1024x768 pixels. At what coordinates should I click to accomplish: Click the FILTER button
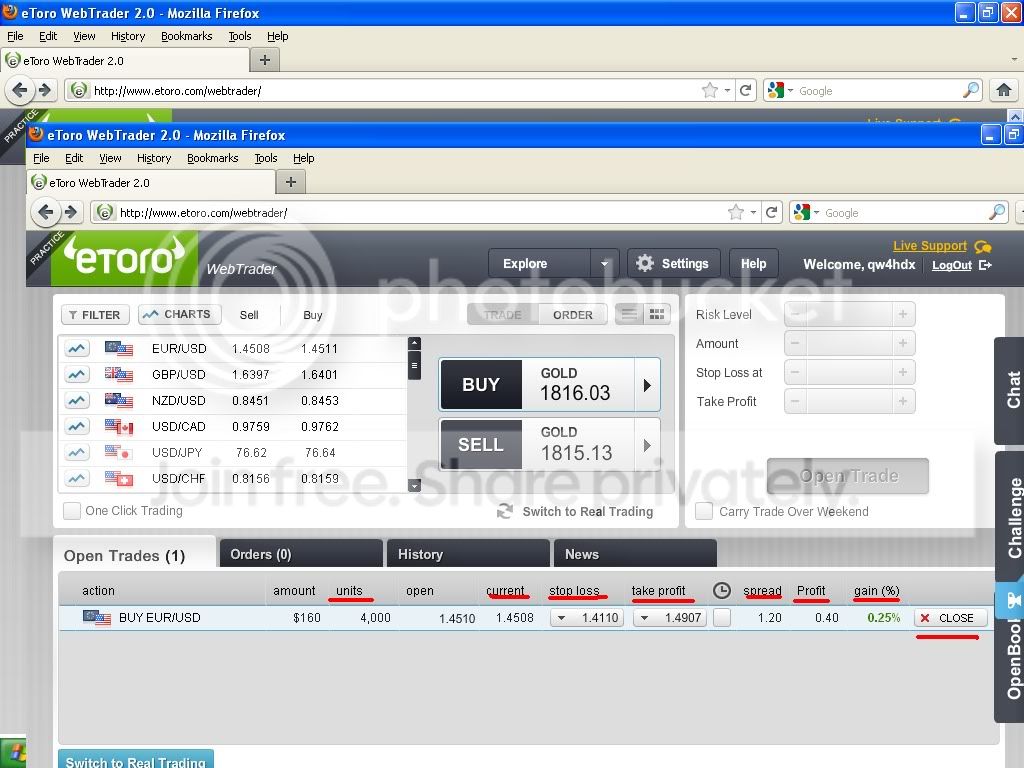pos(95,315)
